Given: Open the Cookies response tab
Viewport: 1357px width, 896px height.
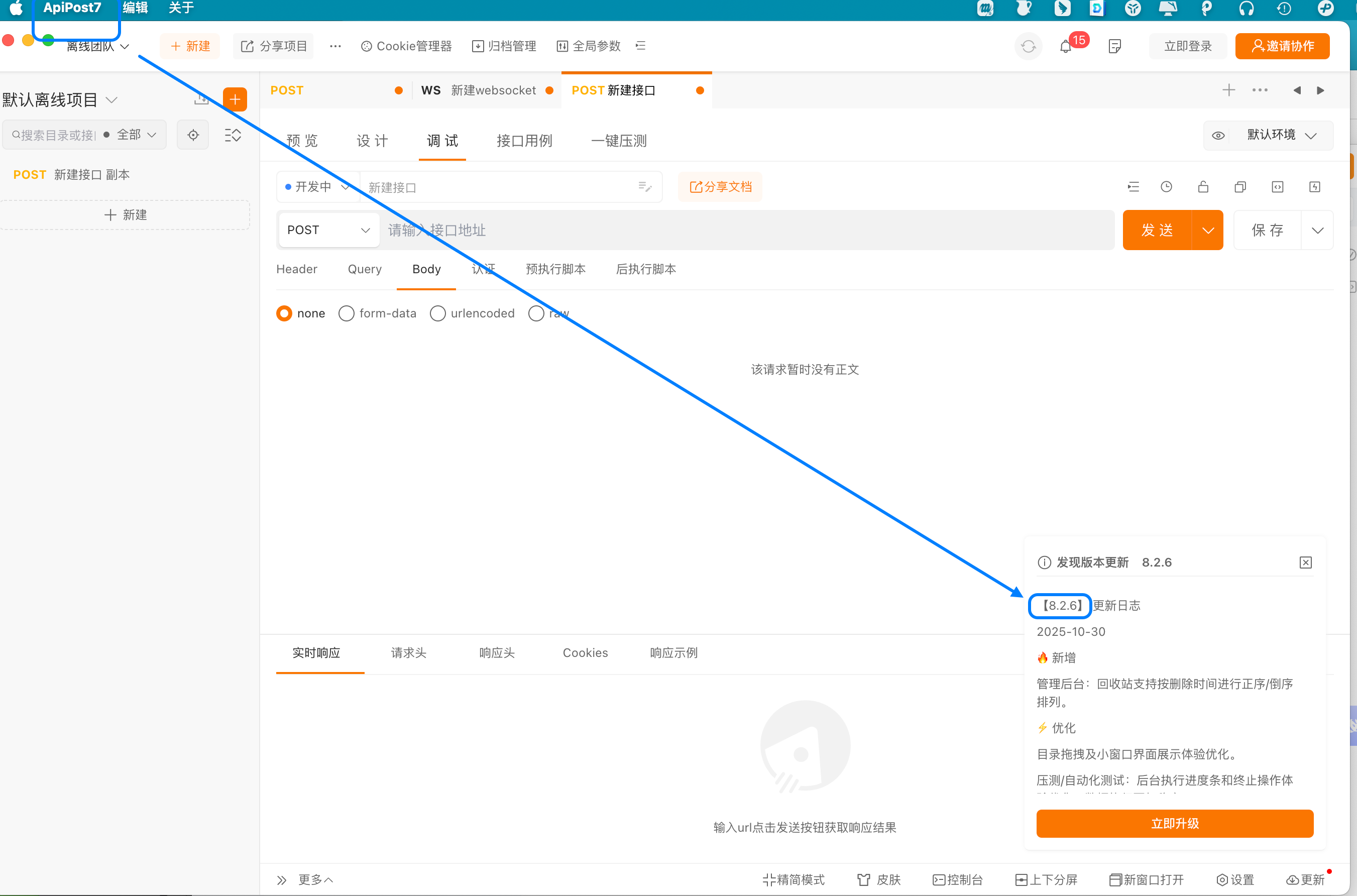Looking at the screenshot, I should [x=585, y=652].
